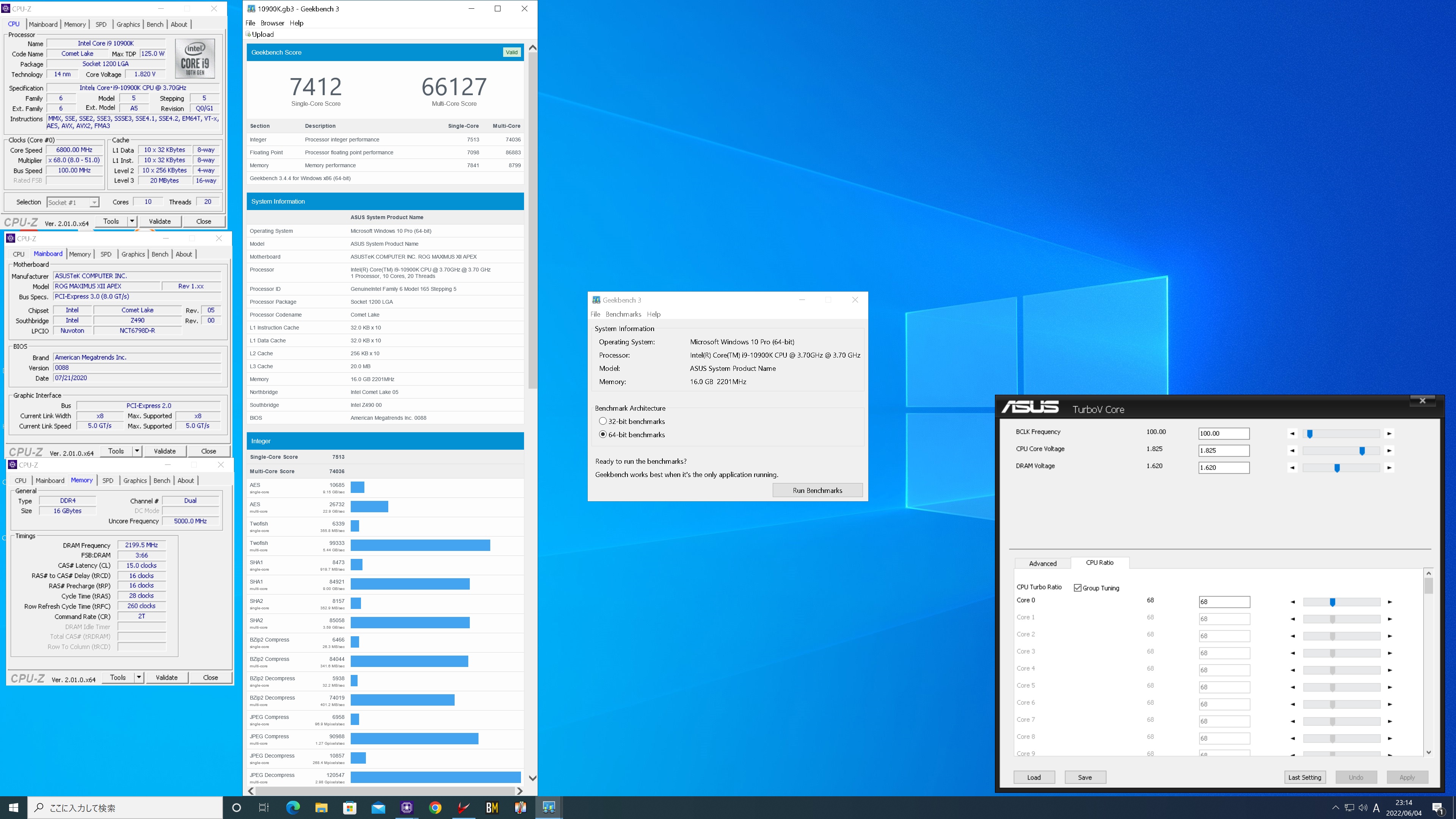Click Save in TurboV Core
Viewport: 1456px width, 819px height.
tap(1085, 778)
